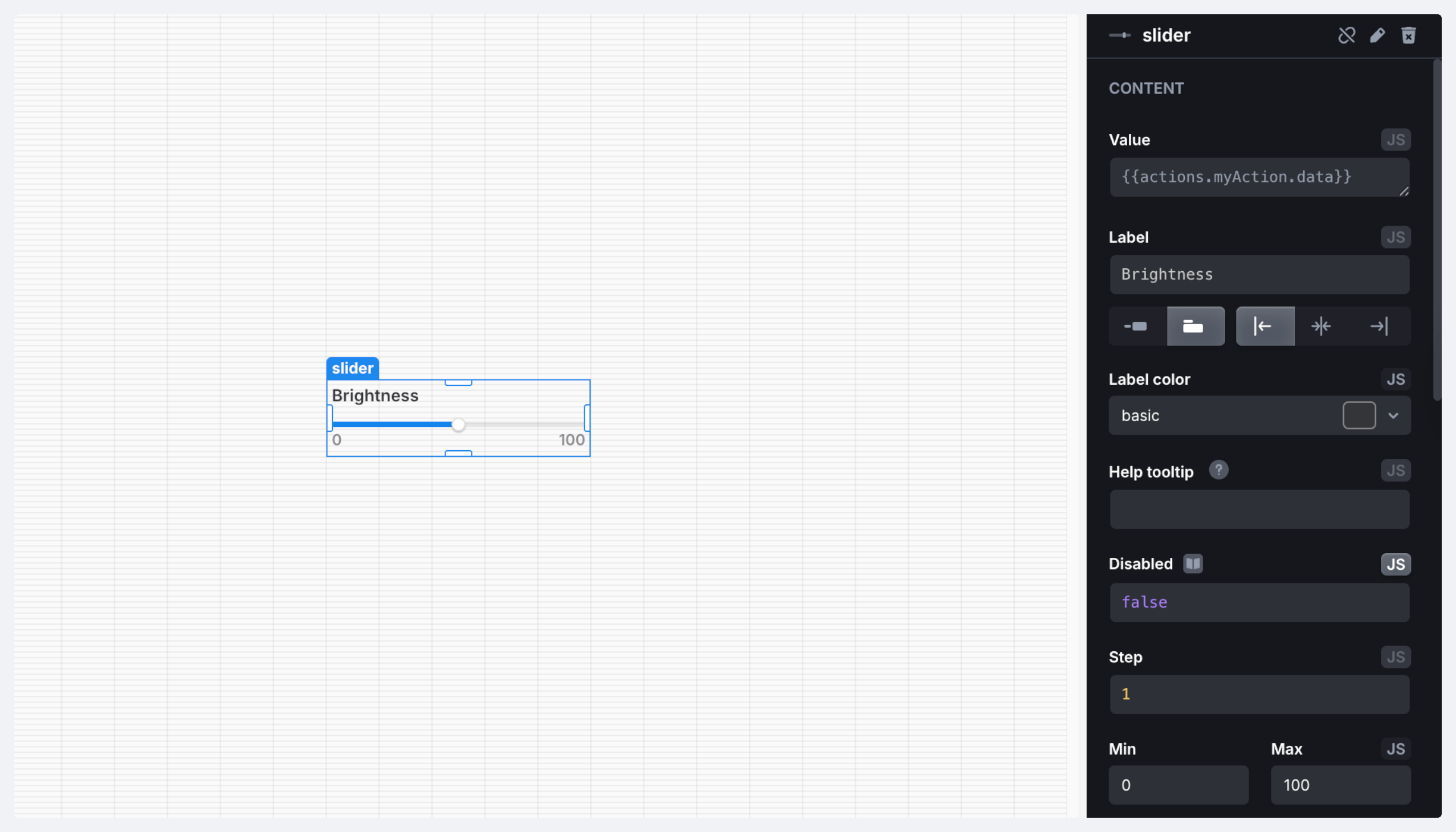Viewport: 1456px width, 832px height.
Task: Set label position above the input
Action: pos(1194,326)
